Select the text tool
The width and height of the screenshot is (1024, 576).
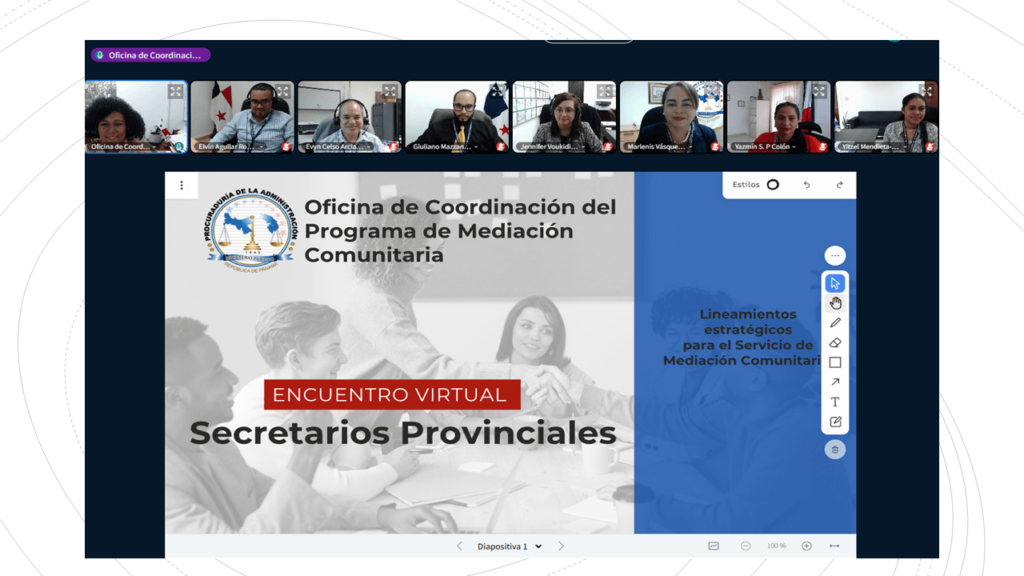tap(835, 402)
